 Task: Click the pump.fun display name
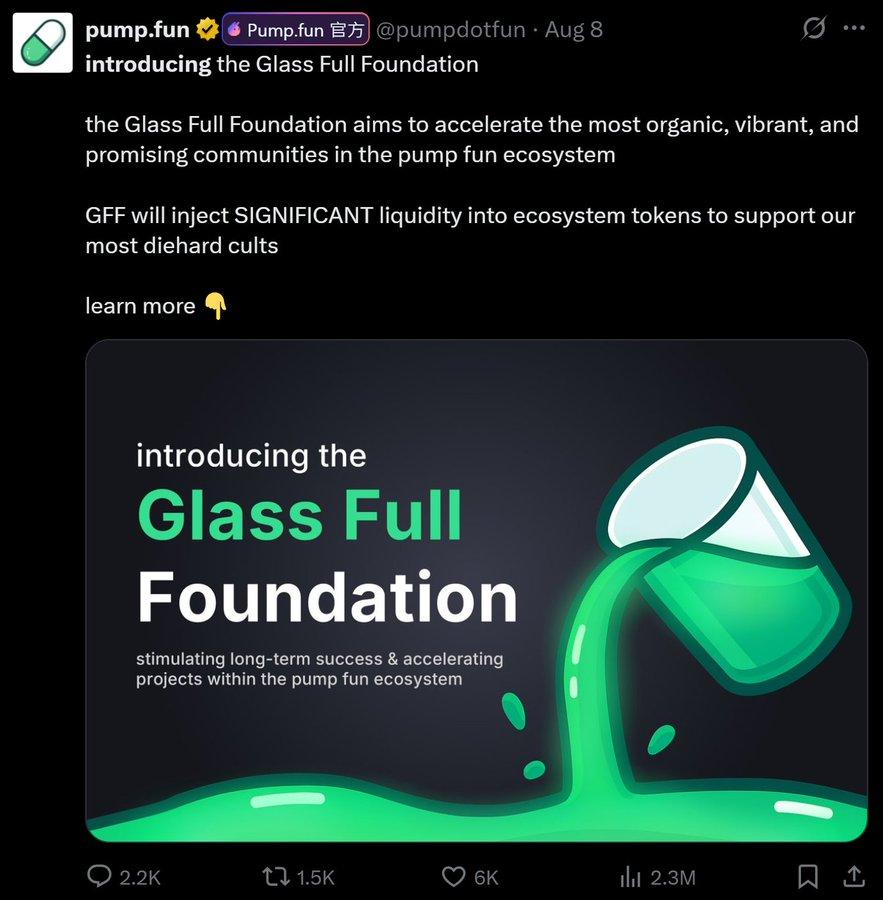(137, 30)
